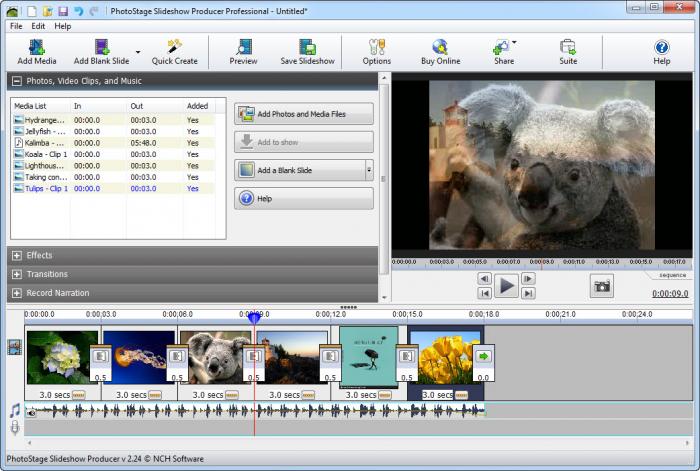Click Add Photos and Media Files button
700x471 pixels.
coord(304,114)
